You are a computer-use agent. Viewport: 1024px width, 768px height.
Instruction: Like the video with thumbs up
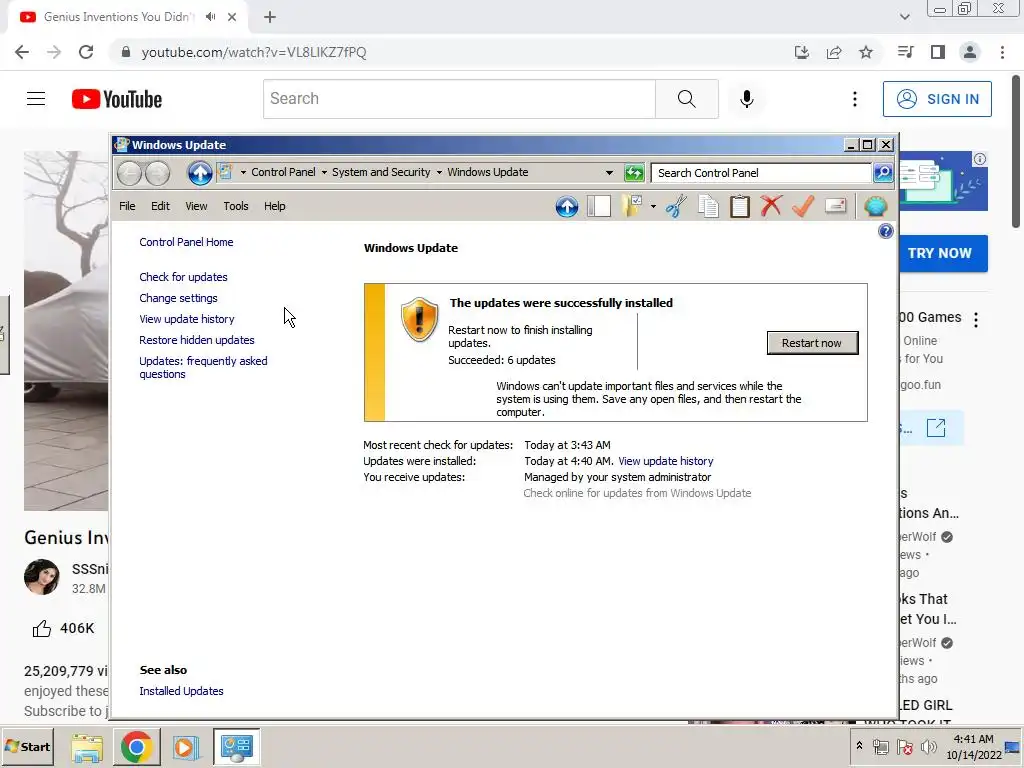[x=42, y=628]
